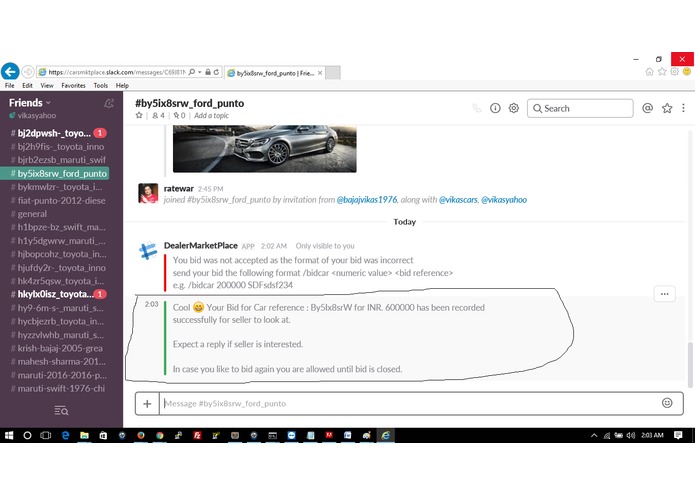Click the message pane scrollbar
This screenshot has width=695, height=494.
(x=690, y=363)
